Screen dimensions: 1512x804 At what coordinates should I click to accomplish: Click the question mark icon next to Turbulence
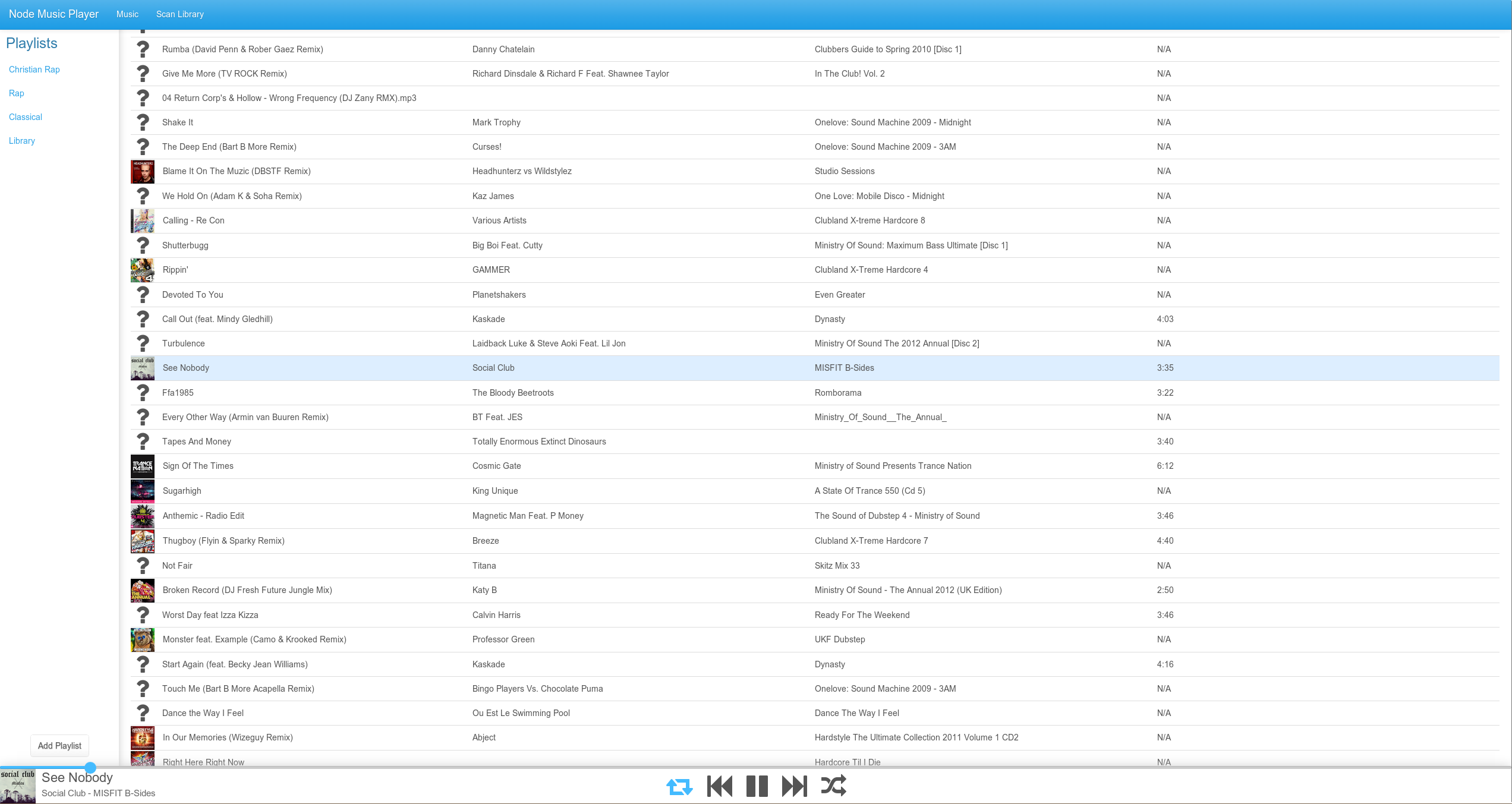[141, 343]
